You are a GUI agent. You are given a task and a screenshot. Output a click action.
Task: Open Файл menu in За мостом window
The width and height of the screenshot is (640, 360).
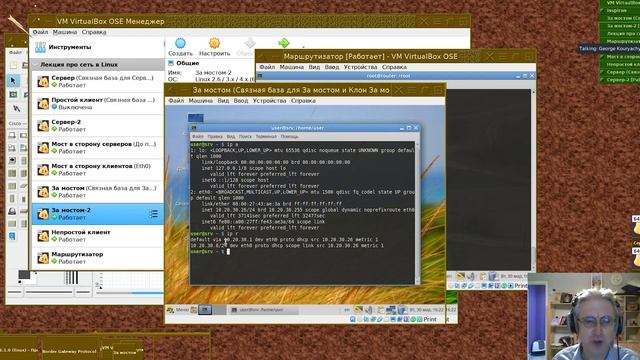[176, 100]
